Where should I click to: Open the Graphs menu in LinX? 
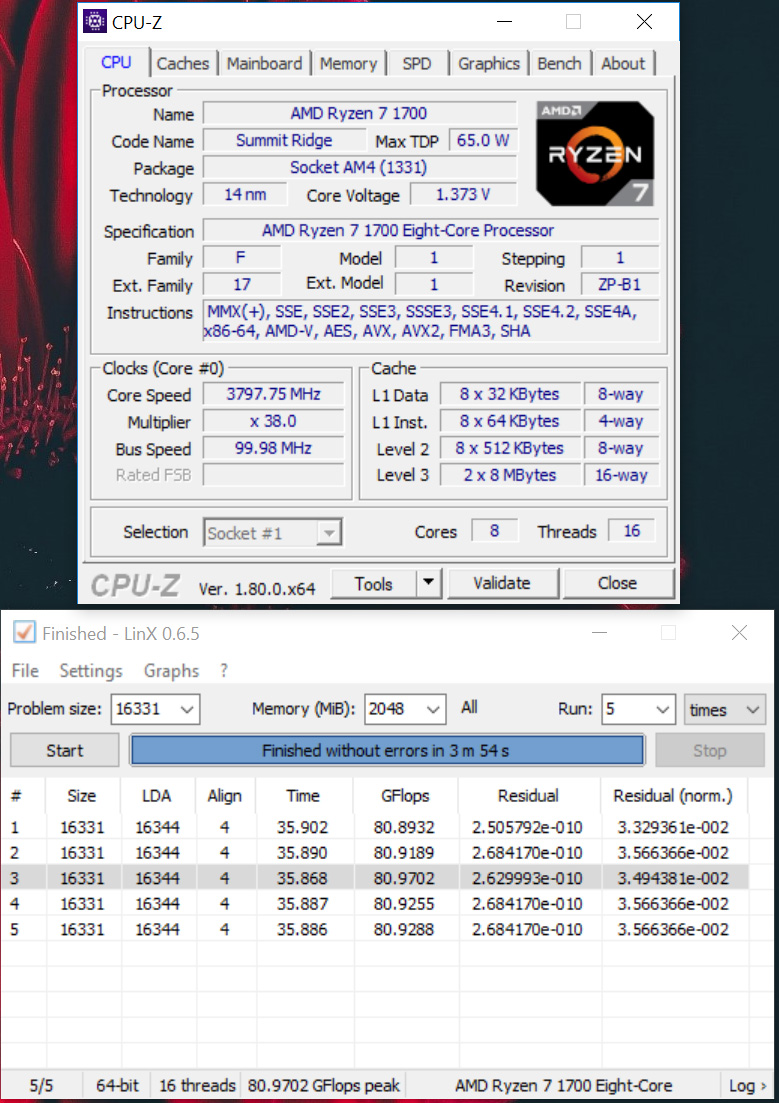[x=172, y=670]
